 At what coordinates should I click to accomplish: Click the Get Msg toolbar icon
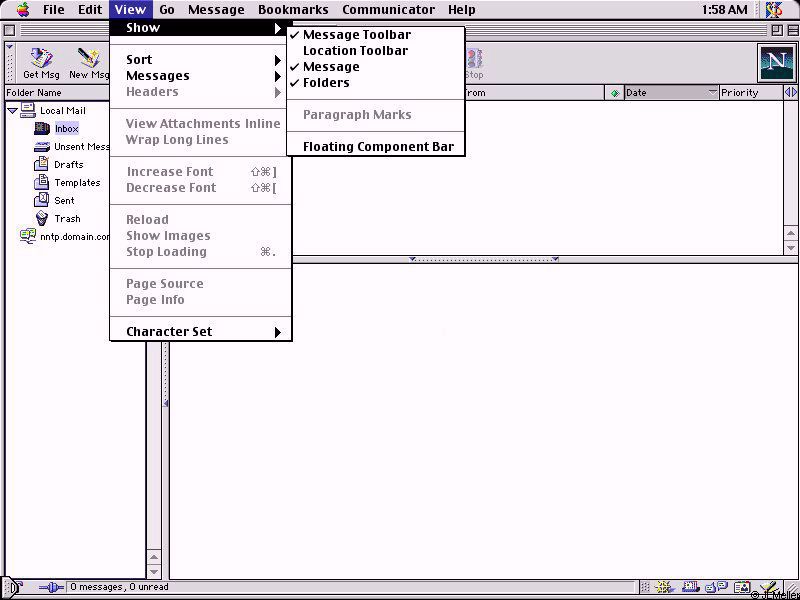click(x=41, y=63)
